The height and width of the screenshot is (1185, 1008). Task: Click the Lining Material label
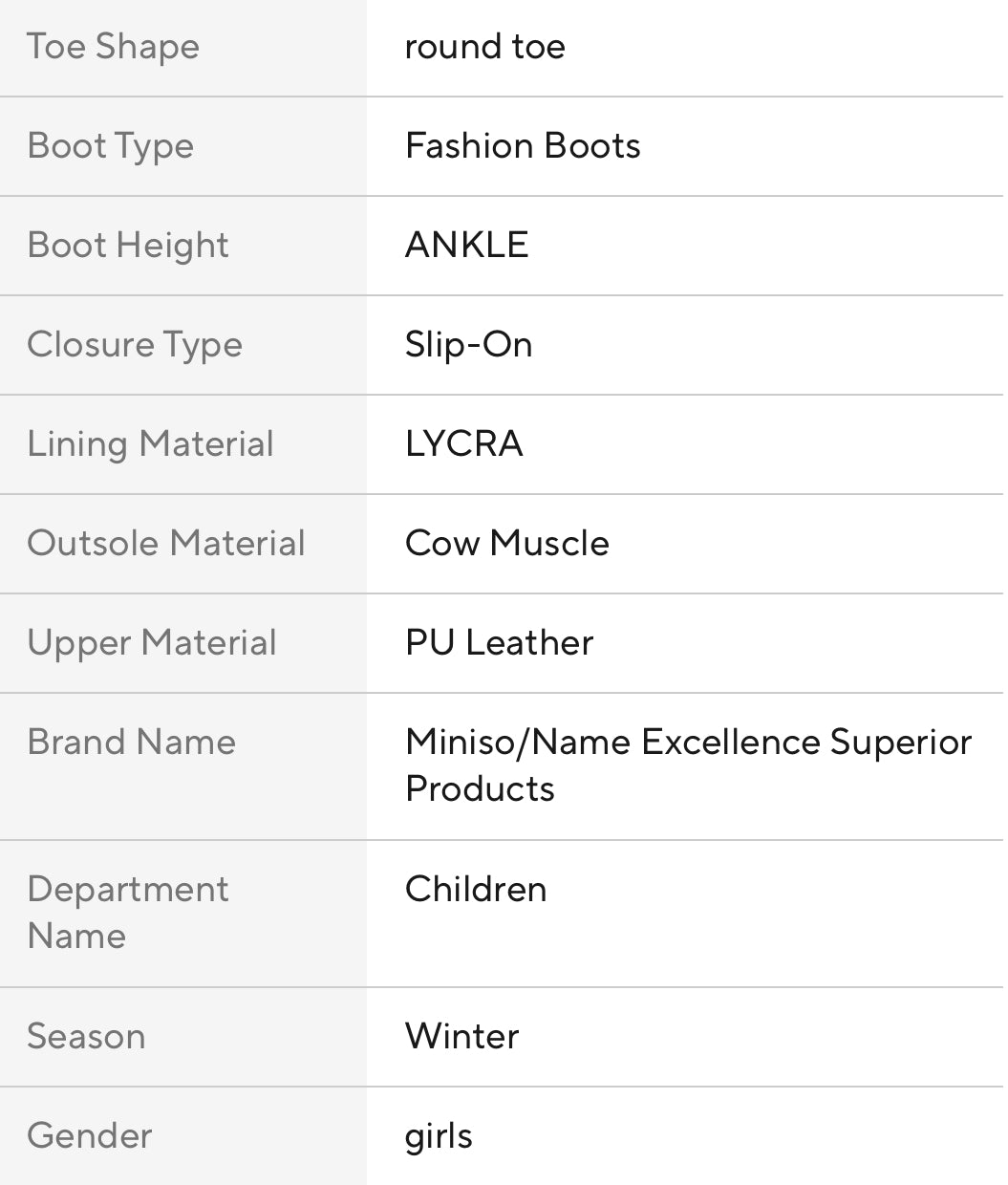(x=150, y=444)
